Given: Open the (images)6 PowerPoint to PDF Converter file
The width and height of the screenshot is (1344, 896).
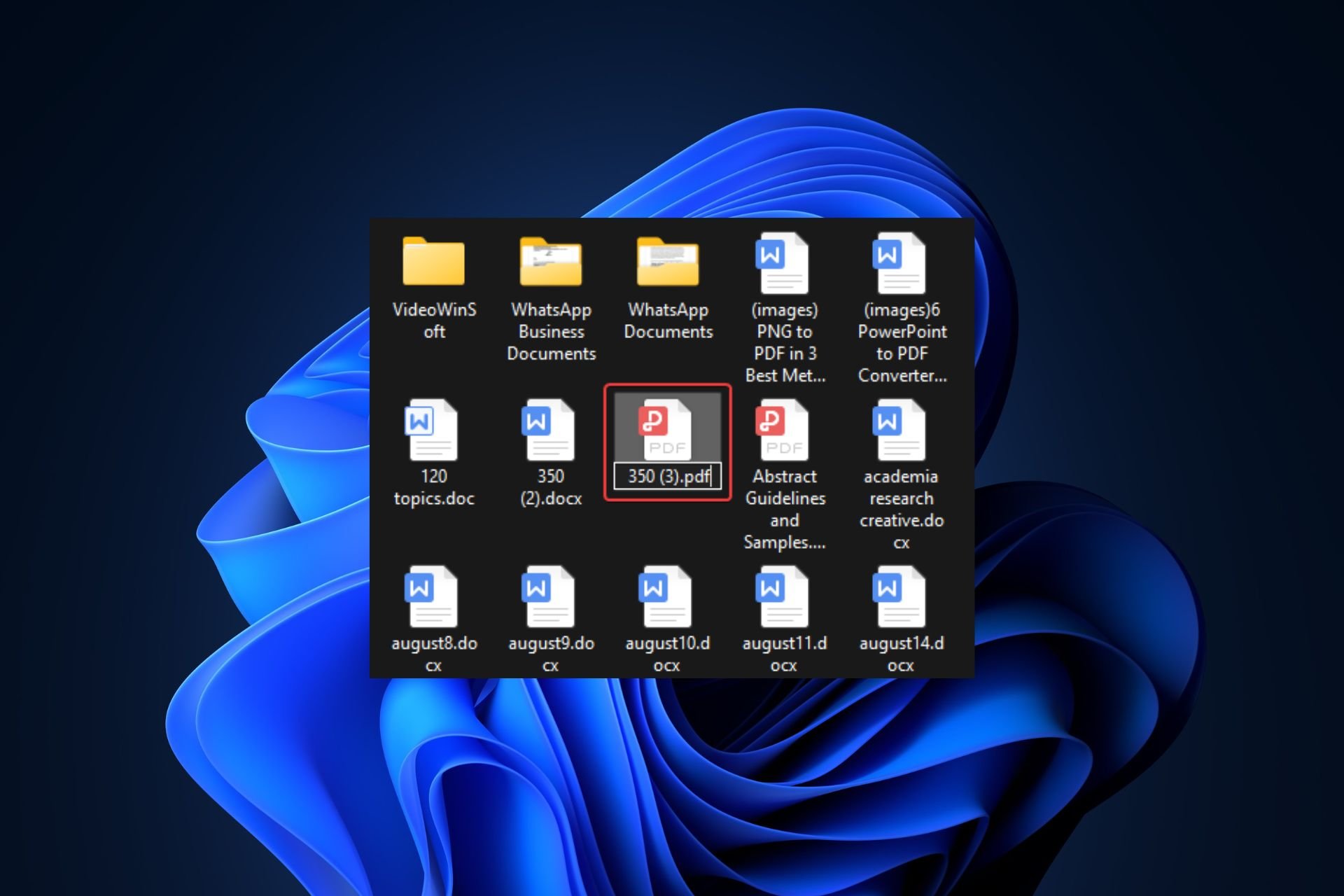Looking at the screenshot, I should point(900,264).
